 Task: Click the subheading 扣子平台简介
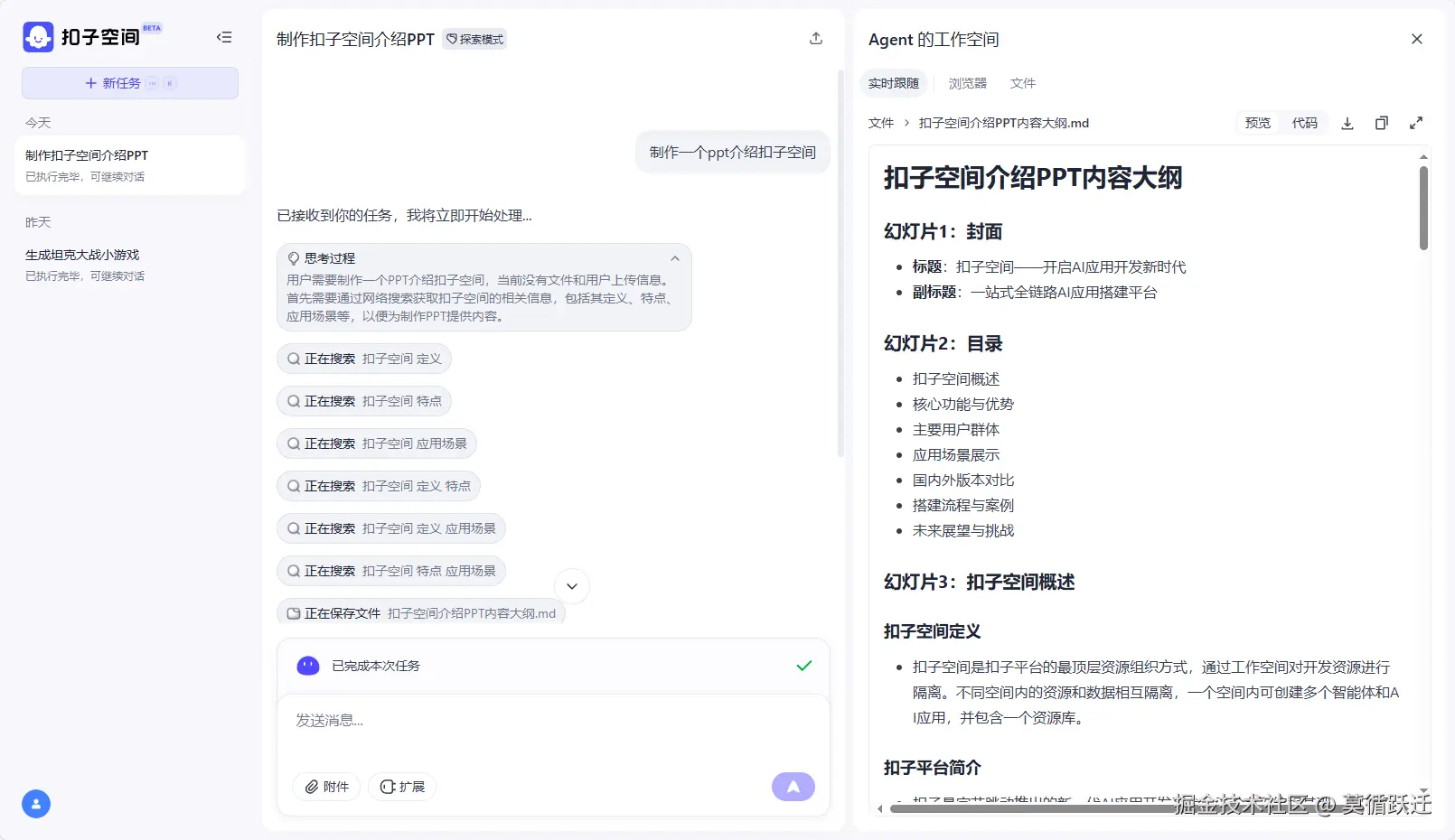coord(932,768)
